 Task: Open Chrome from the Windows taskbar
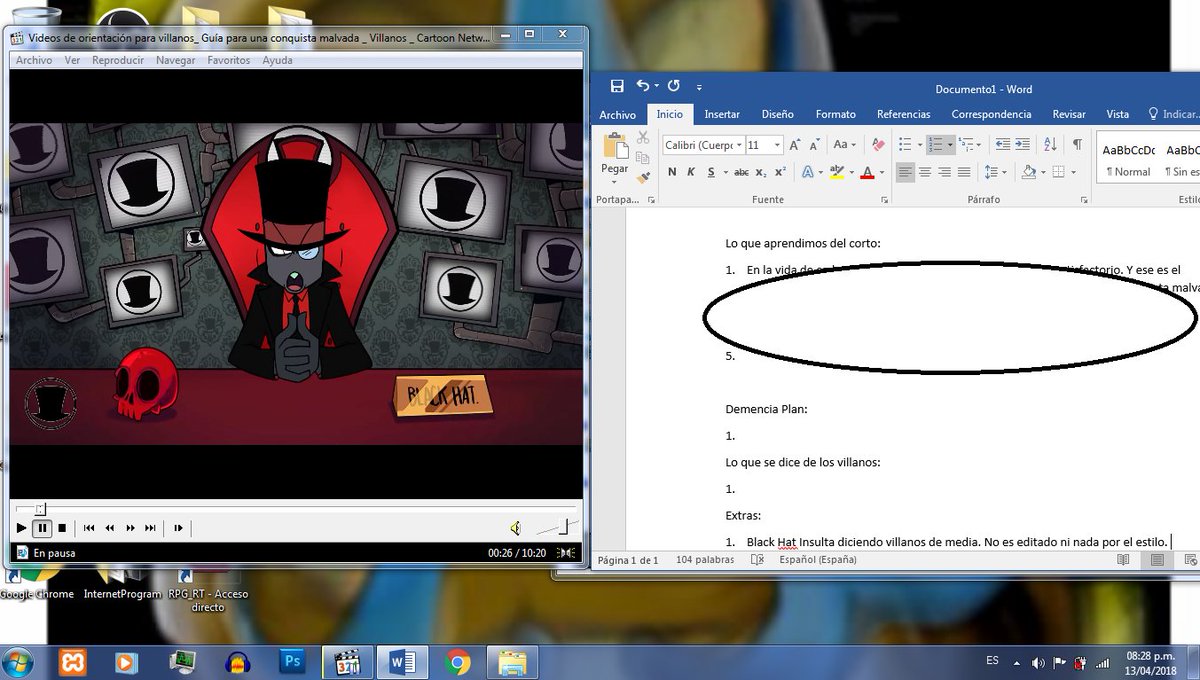tap(458, 661)
